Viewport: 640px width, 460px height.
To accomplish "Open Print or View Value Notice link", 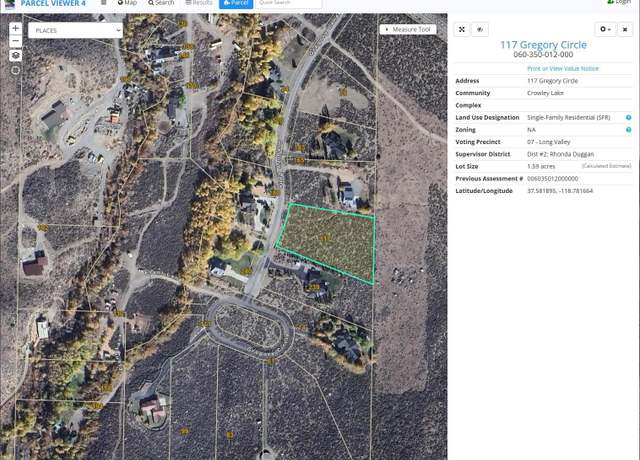I will [x=563, y=69].
